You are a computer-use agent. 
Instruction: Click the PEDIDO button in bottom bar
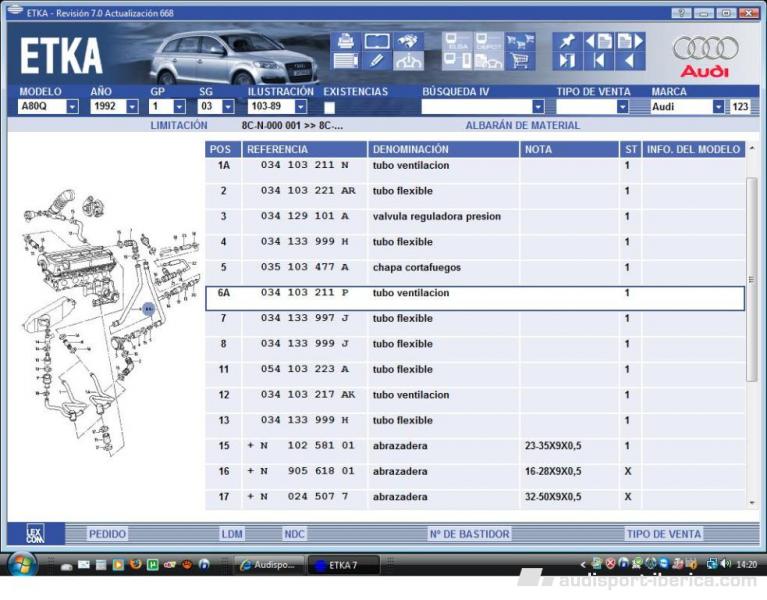108,535
